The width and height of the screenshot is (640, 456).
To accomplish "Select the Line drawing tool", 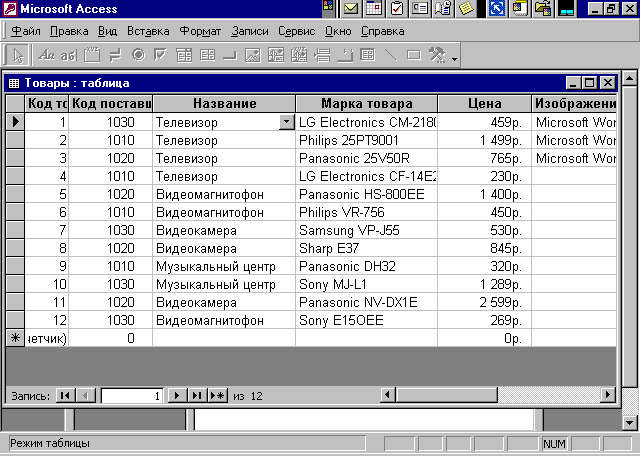I will pos(391,55).
